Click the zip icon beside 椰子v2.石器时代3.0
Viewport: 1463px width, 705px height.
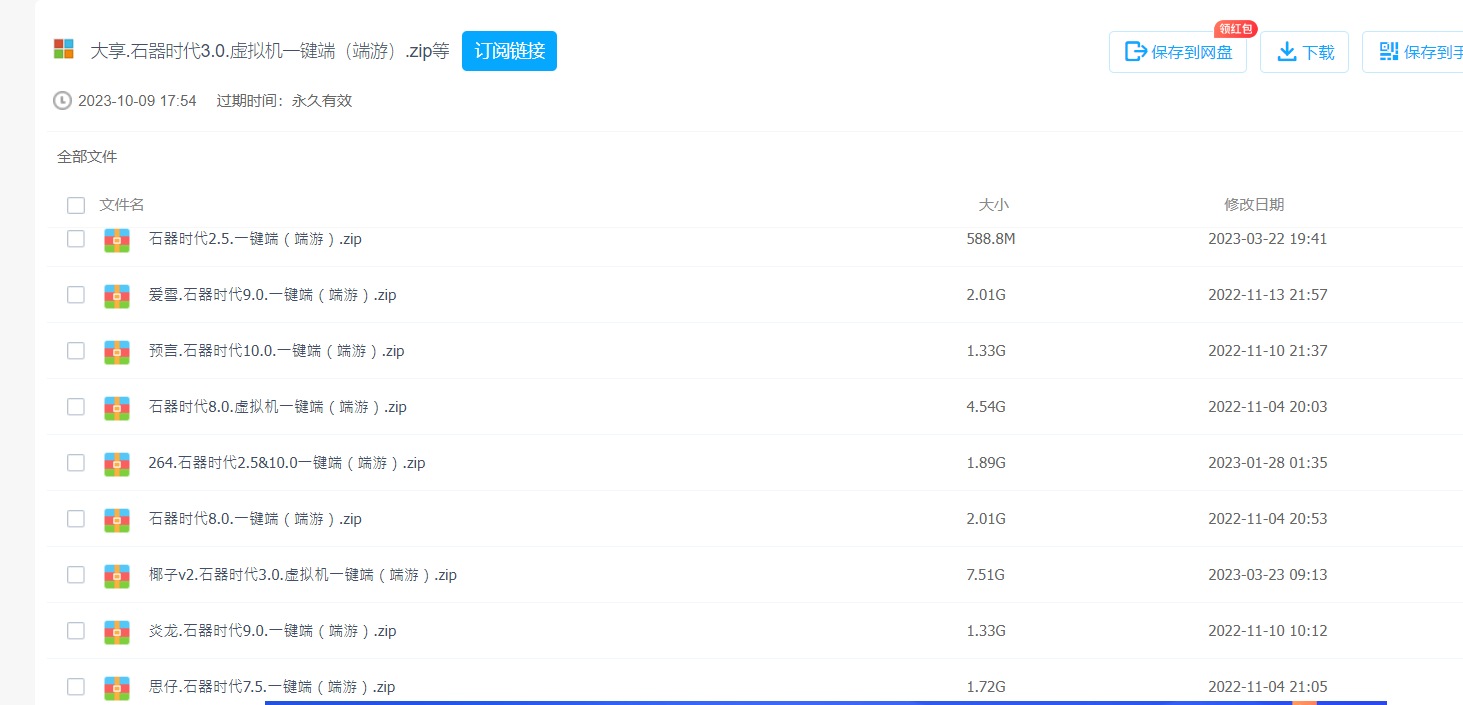point(117,575)
